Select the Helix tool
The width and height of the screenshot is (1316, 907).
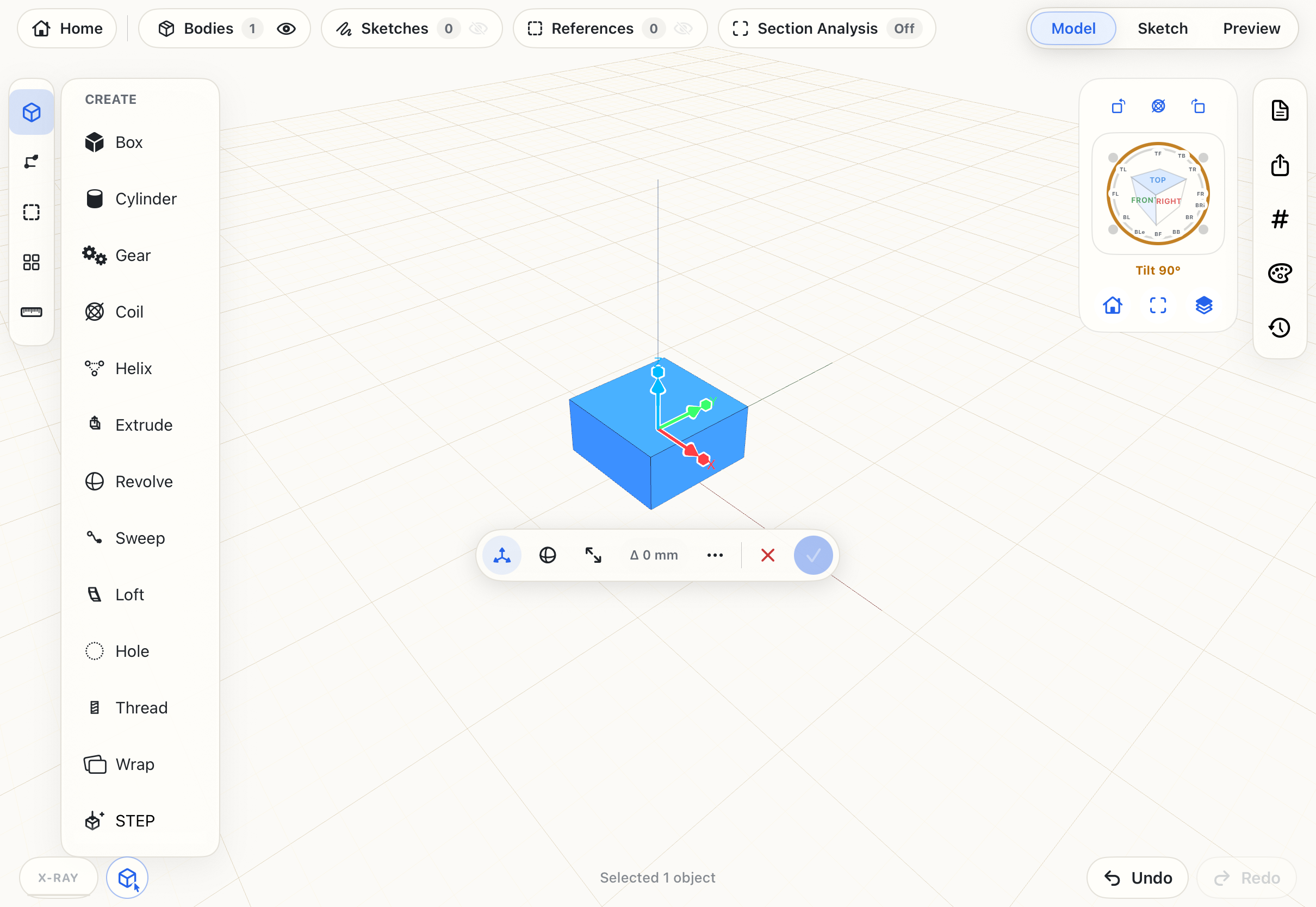coord(140,368)
